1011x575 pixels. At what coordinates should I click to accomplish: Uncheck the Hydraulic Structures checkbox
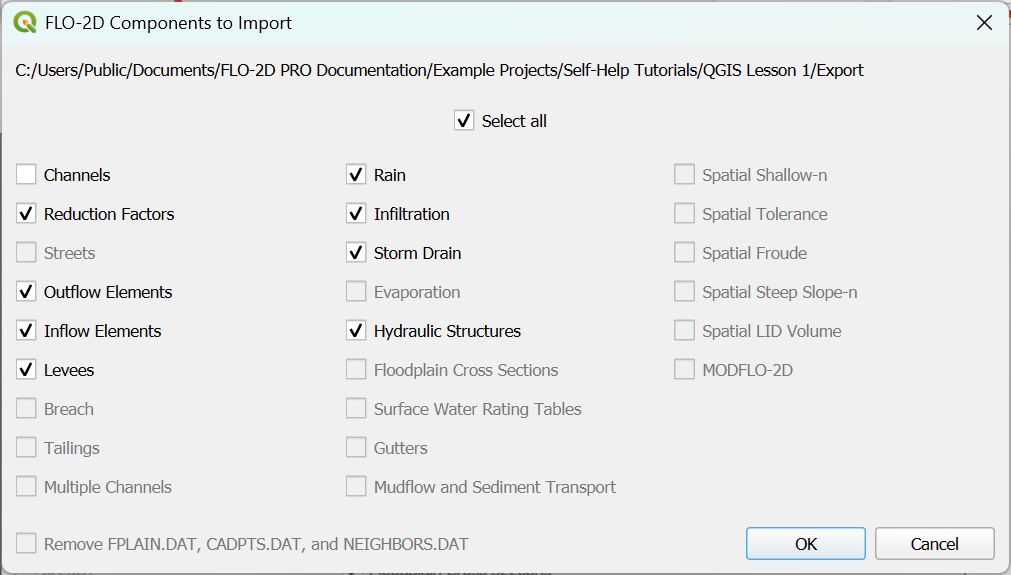356,331
